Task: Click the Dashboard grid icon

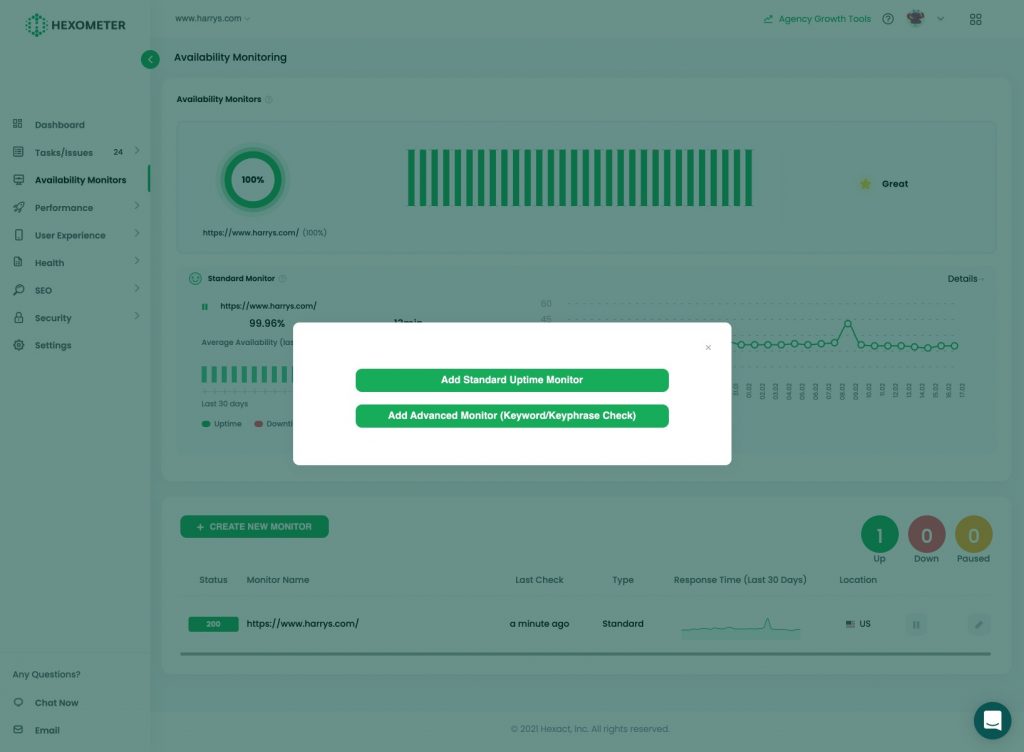Action: [18, 123]
